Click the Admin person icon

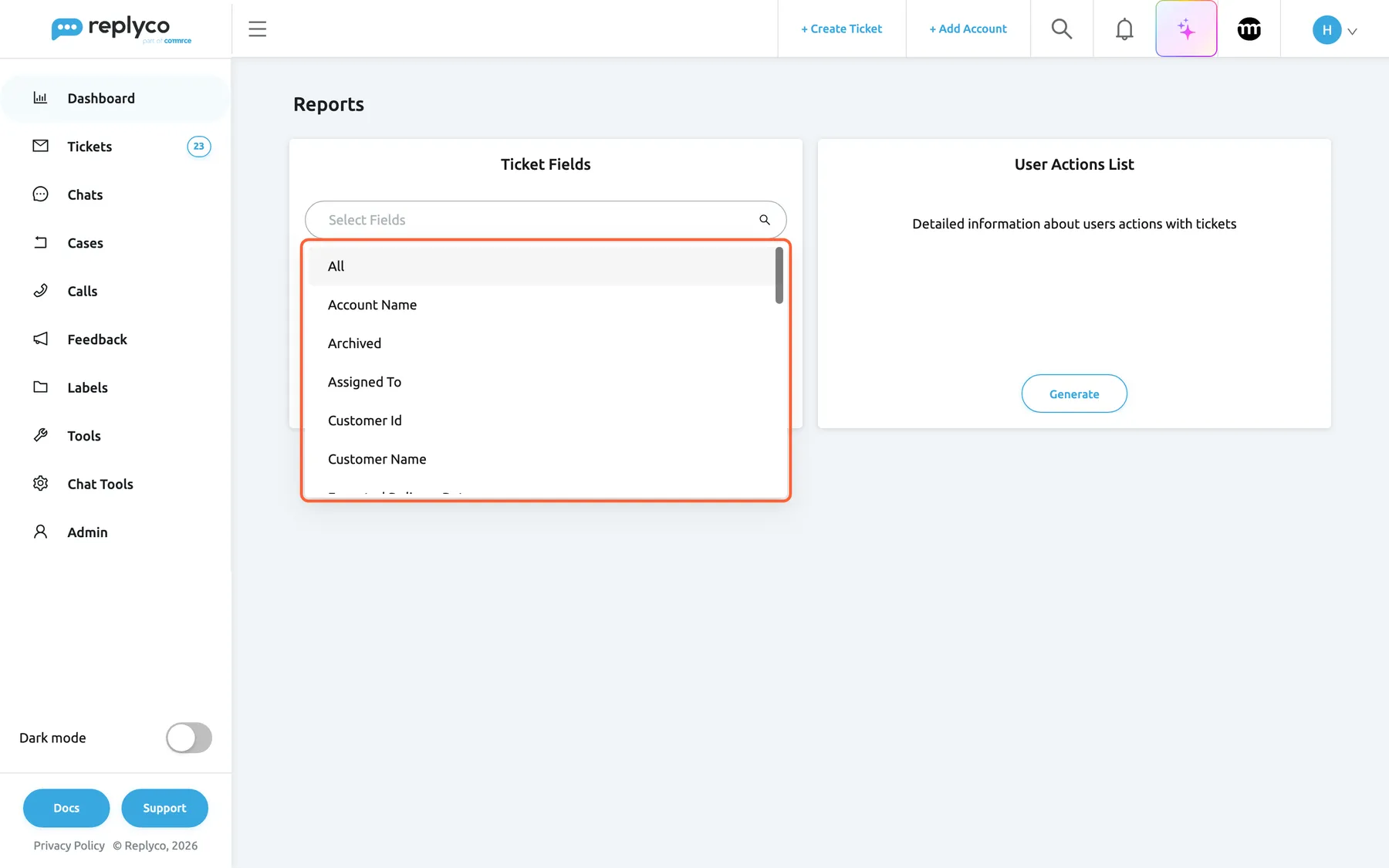(40, 532)
